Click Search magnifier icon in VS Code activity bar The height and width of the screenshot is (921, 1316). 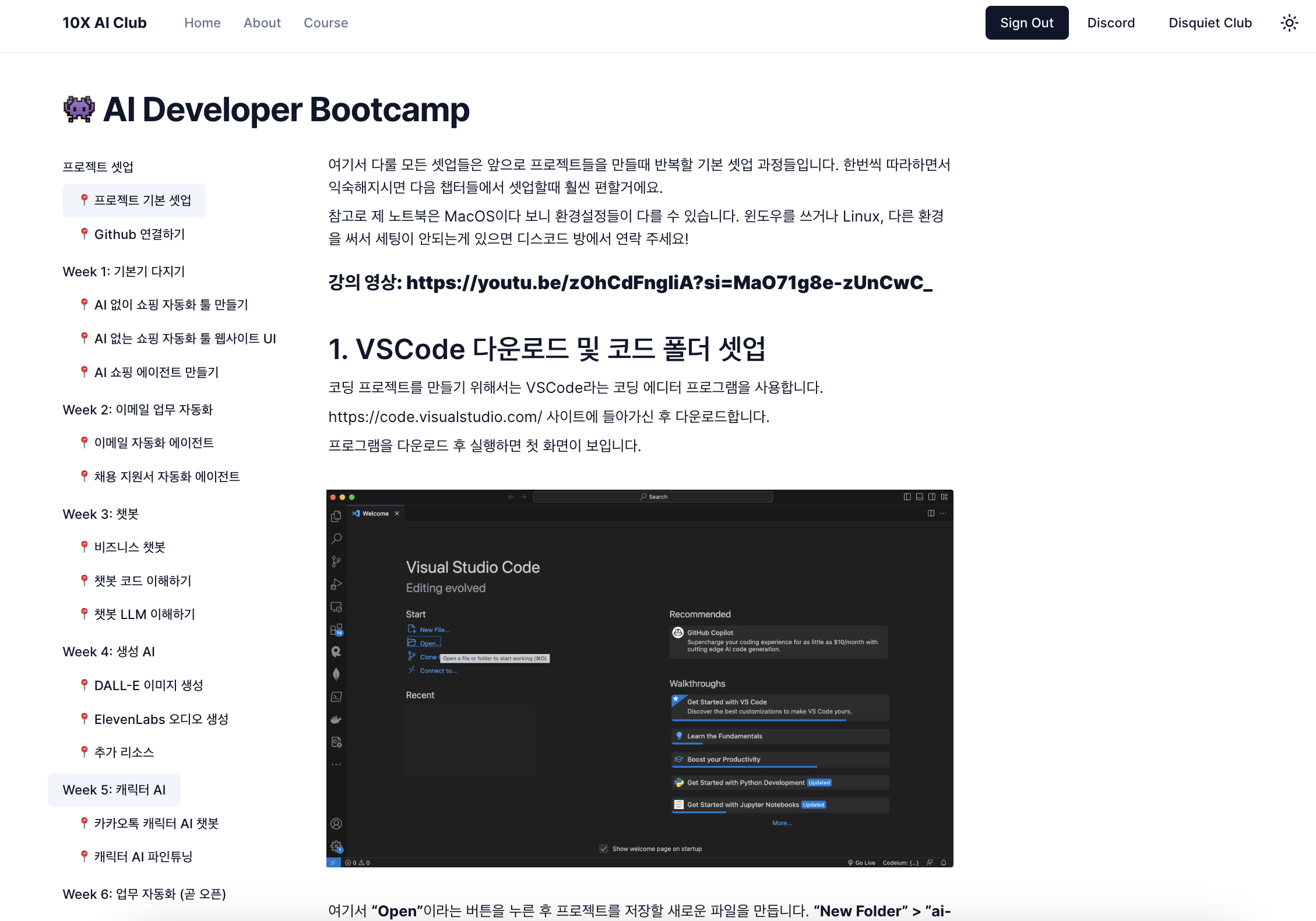click(x=336, y=539)
